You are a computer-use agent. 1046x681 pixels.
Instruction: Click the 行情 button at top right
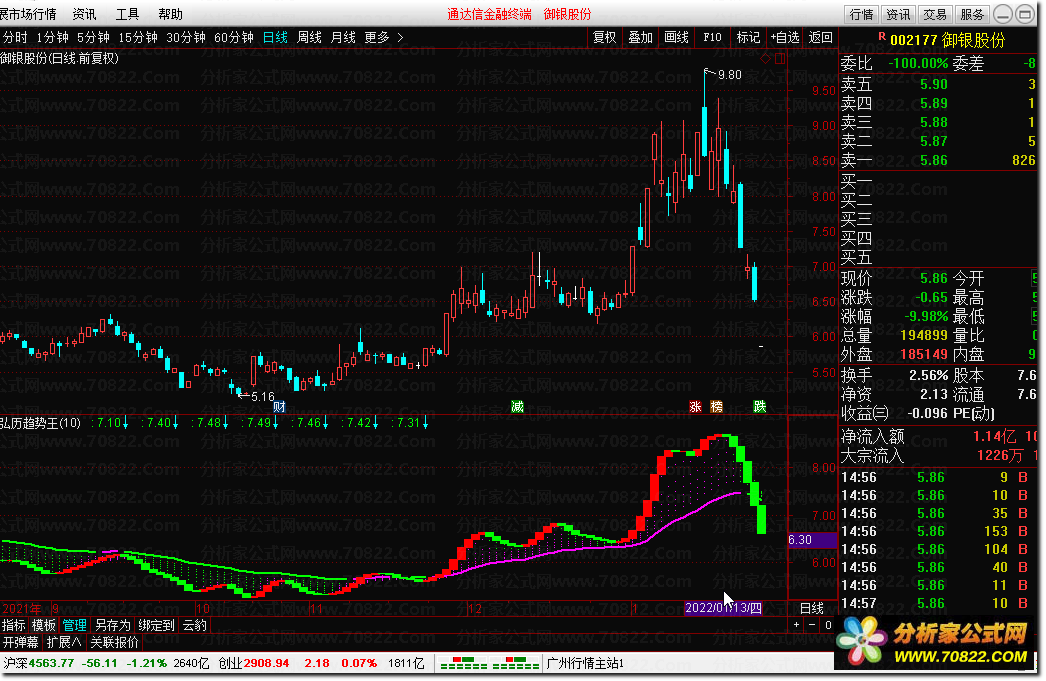tap(861, 14)
